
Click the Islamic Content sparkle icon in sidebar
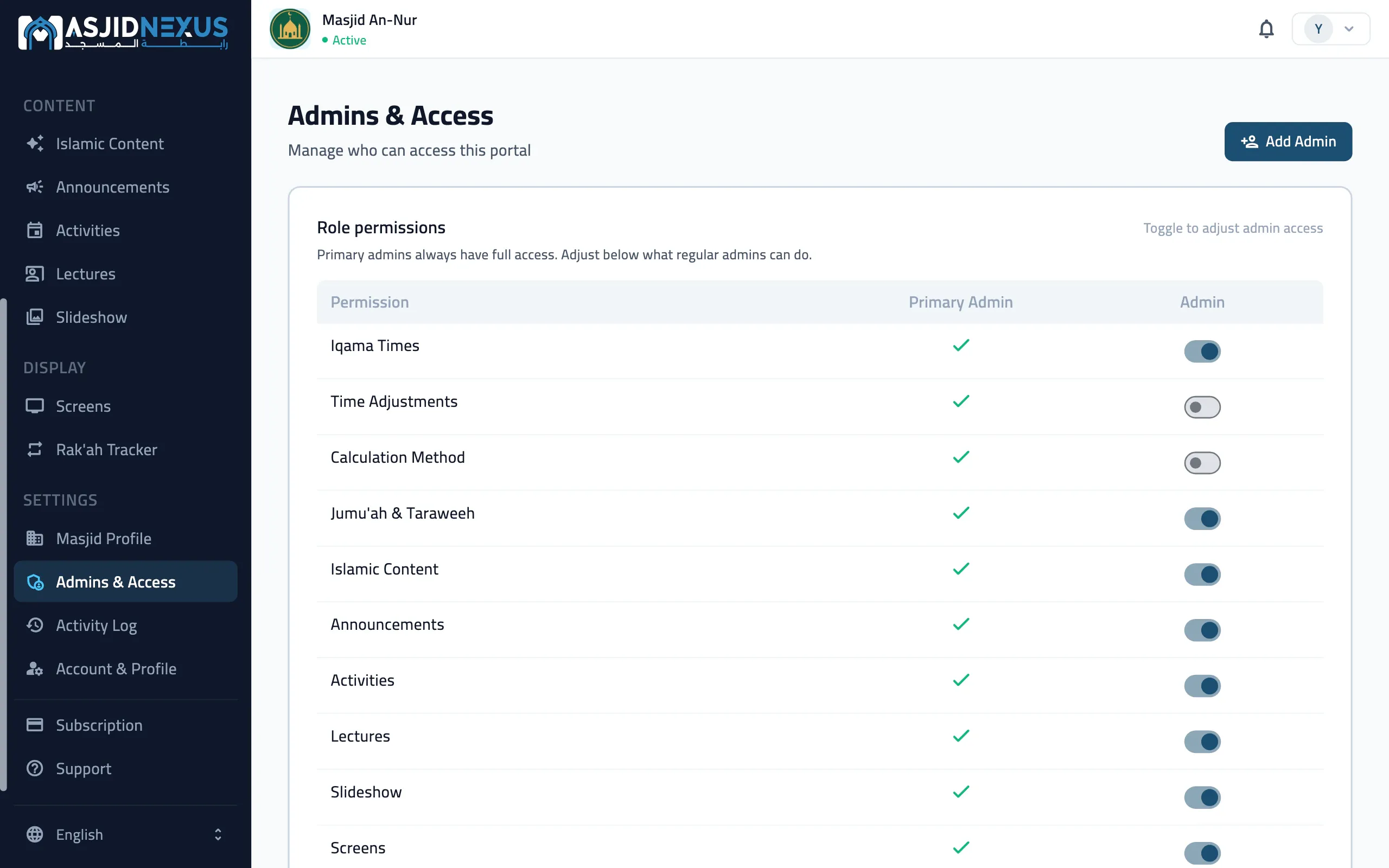pos(34,144)
